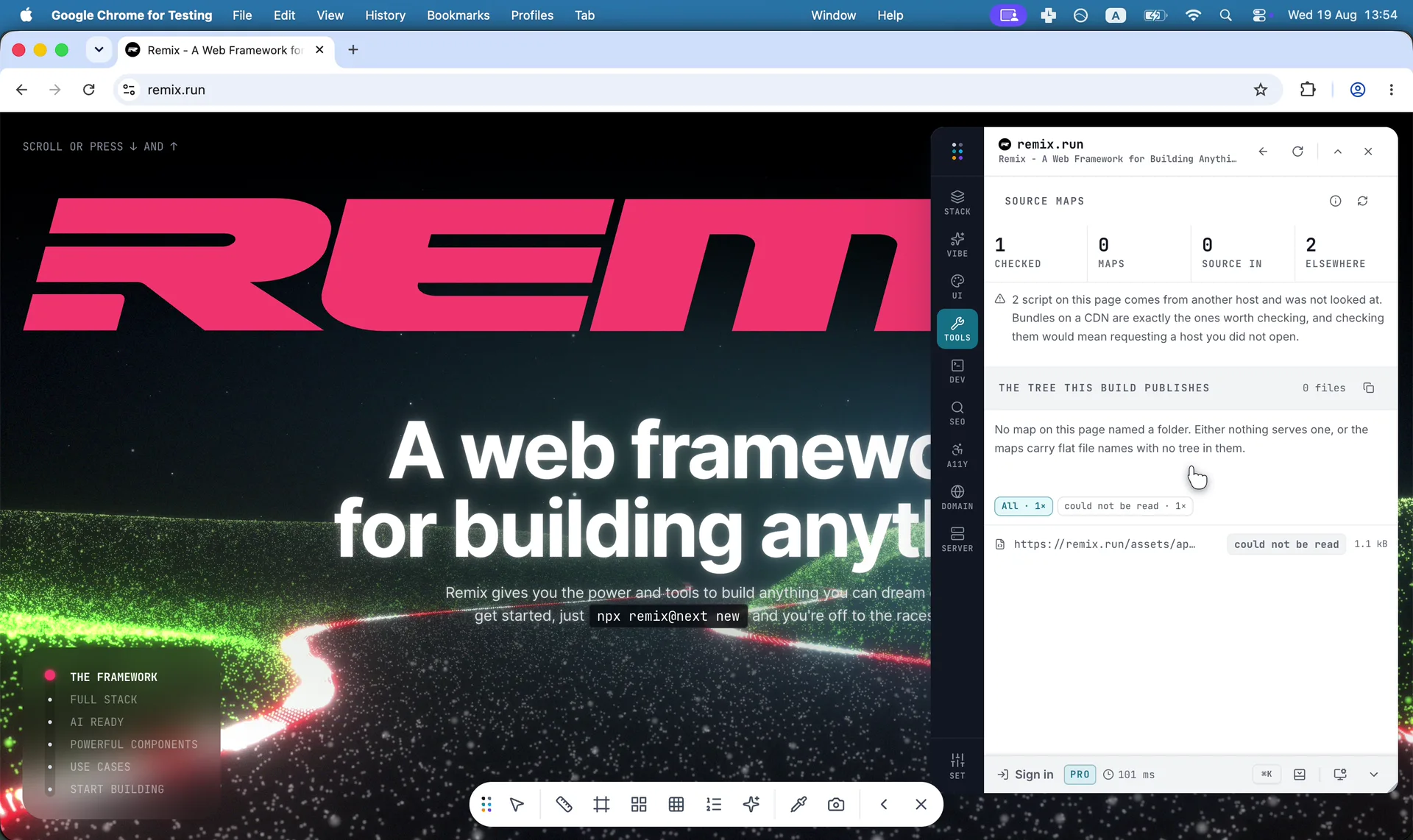
Task: Toggle the 'All · 1×' filter chip
Action: click(1023, 506)
